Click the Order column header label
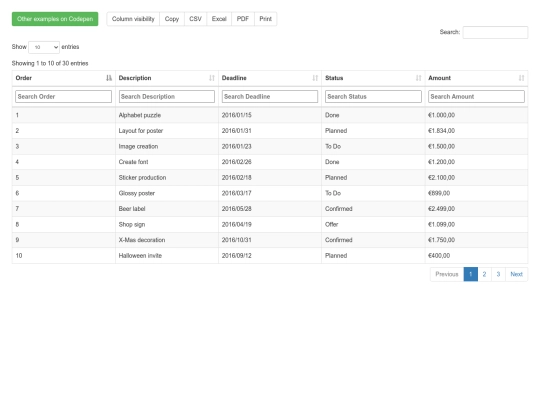The image size is (540, 405). pos(24,78)
